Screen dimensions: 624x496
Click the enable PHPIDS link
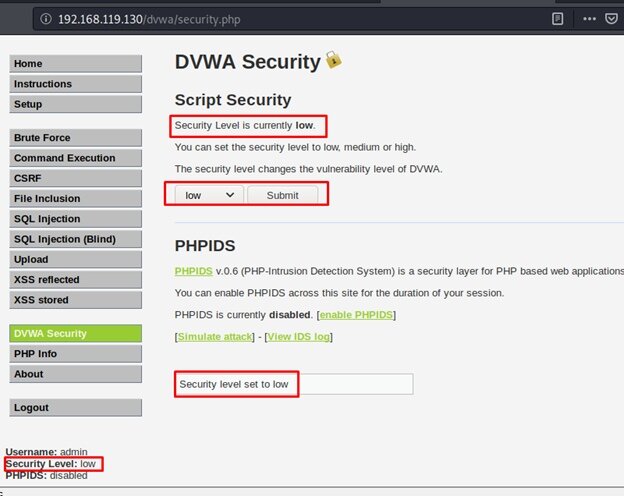tap(356, 315)
